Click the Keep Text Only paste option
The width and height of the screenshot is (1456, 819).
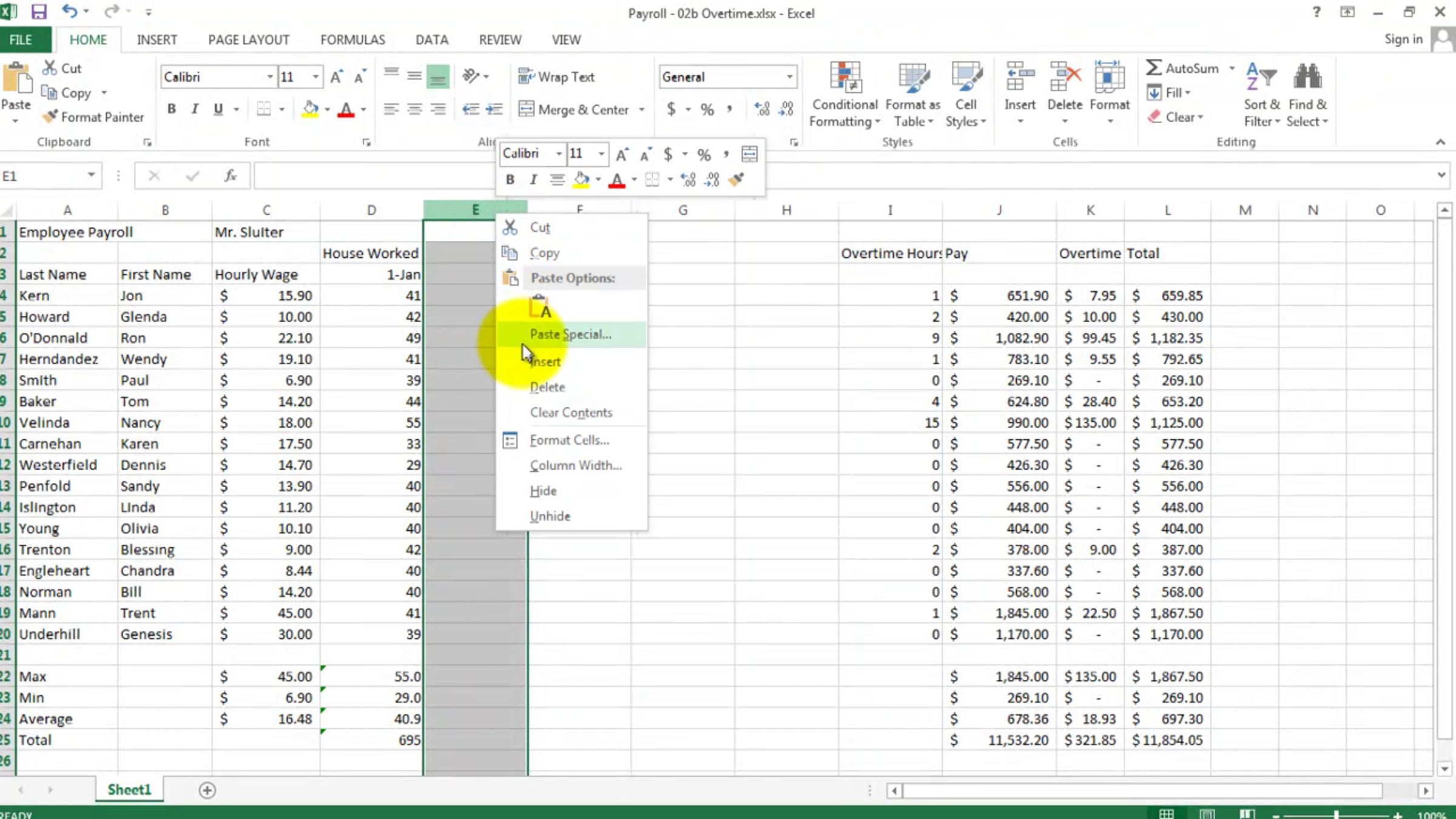pyautogui.click(x=540, y=307)
